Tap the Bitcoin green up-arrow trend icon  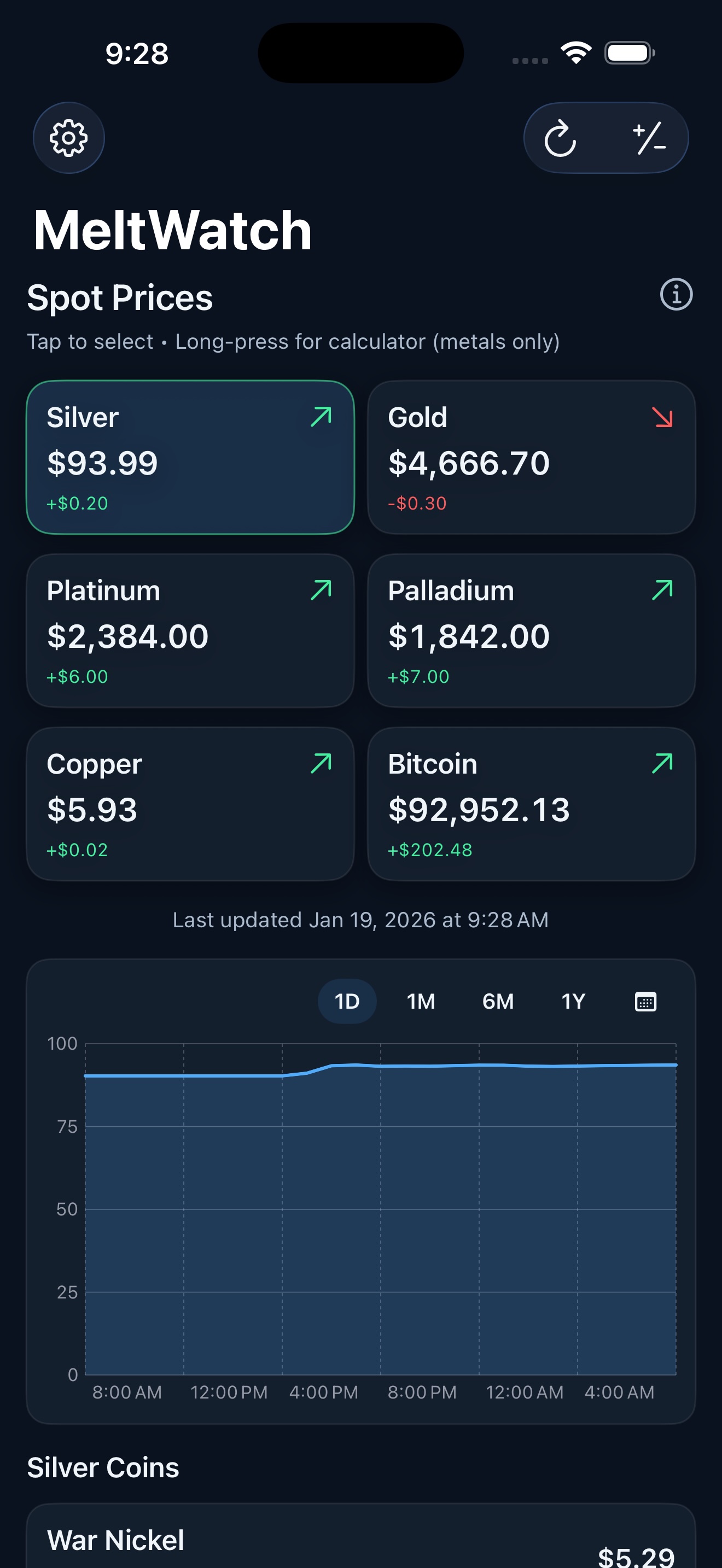point(662,763)
